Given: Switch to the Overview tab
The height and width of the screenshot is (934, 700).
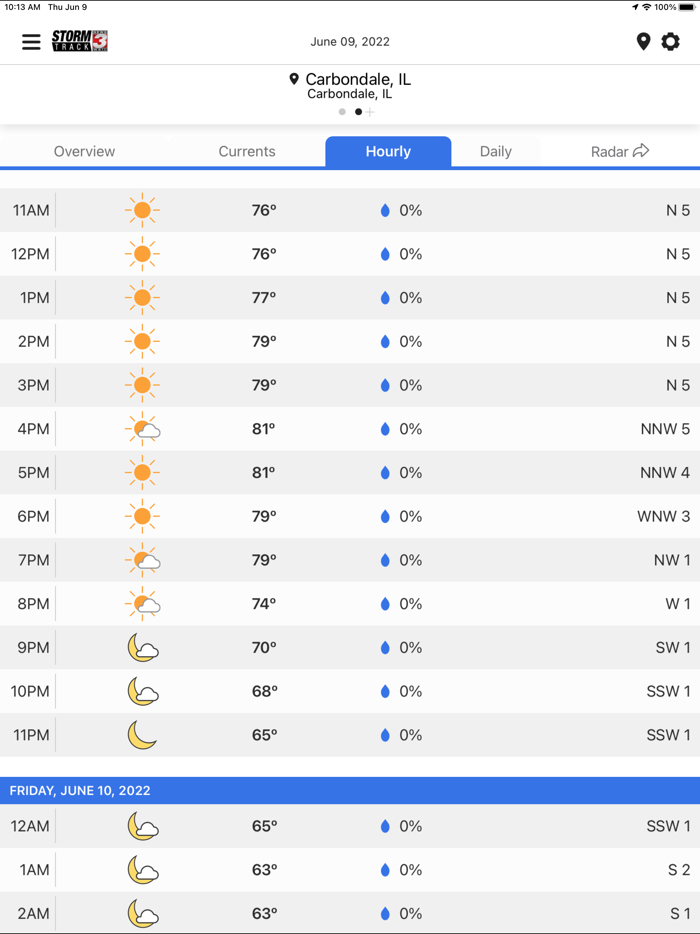Looking at the screenshot, I should [85, 151].
